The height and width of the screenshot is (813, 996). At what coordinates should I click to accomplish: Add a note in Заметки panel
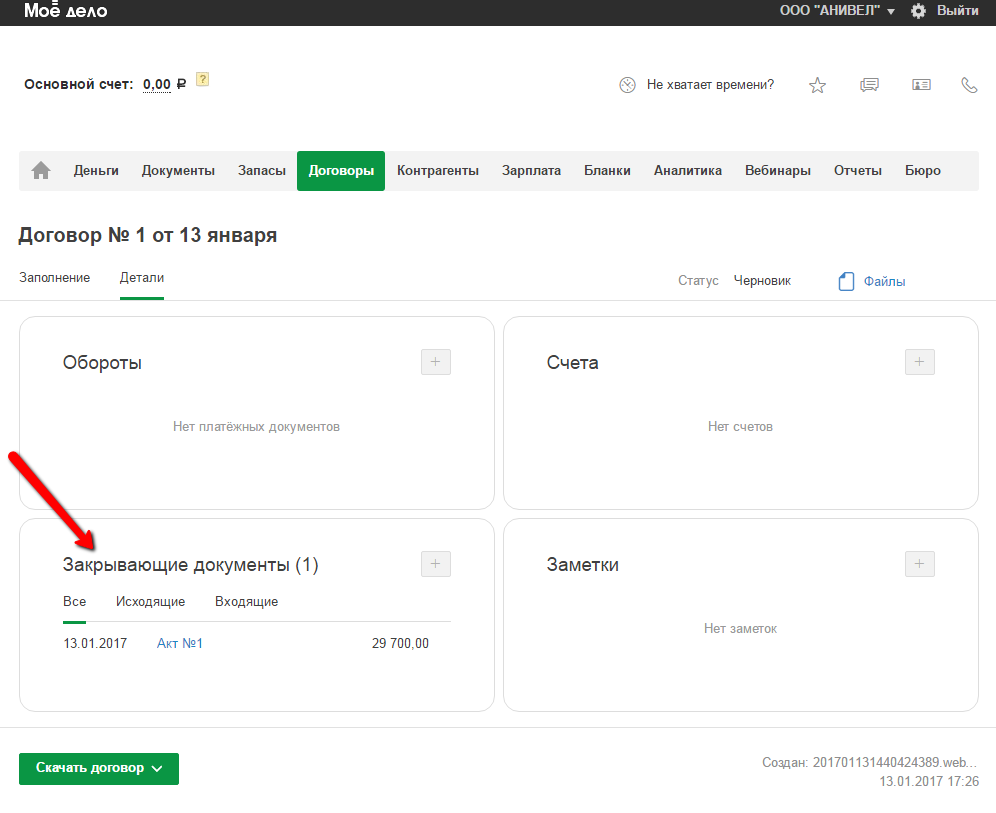coord(919,564)
